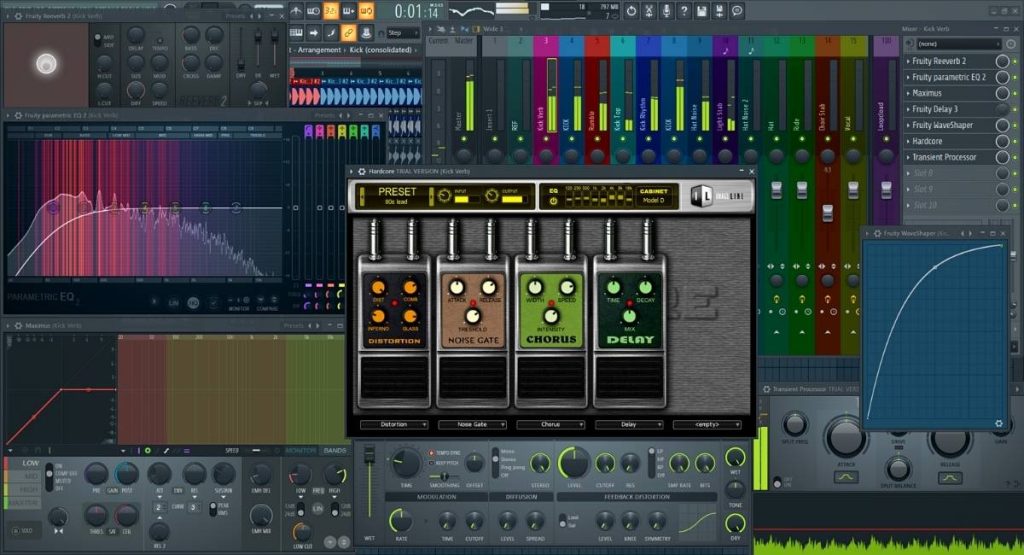The width and height of the screenshot is (1024, 555).
Task: Open the (none) mixer input dropdown
Action: [x=958, y=44]
